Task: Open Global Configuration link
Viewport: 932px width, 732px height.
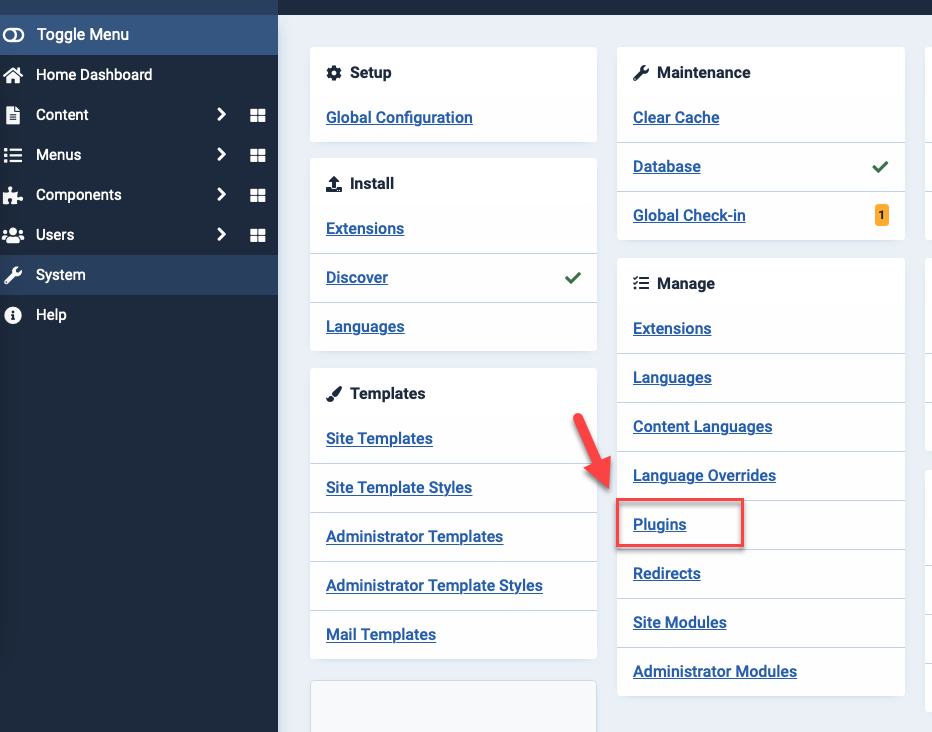Action: 399,117
